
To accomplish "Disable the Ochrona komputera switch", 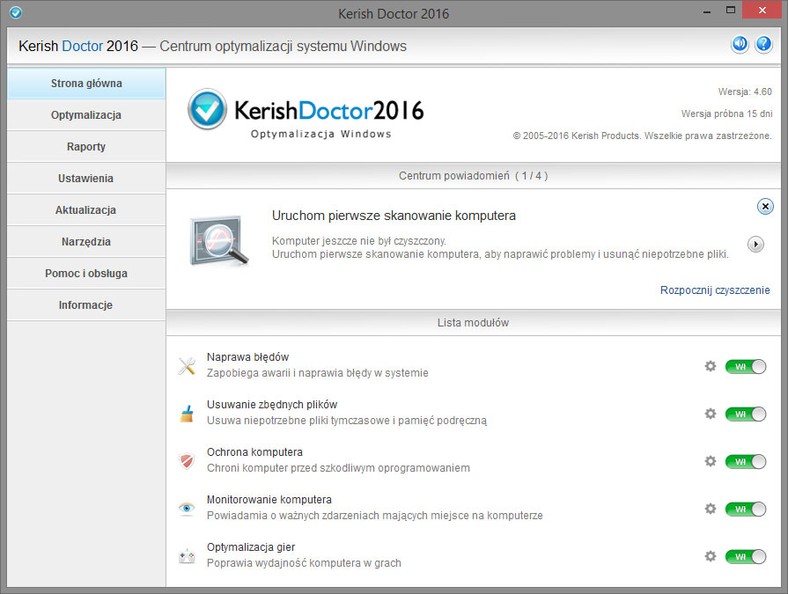I will (745, 461).
